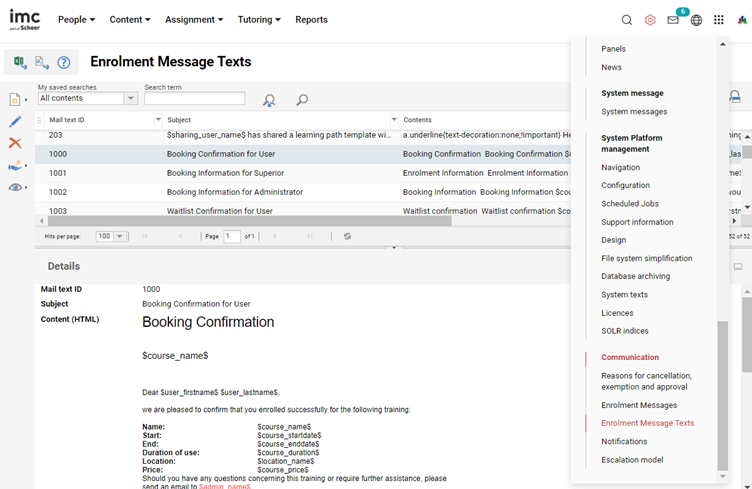Click the pencil edit icon
752x489 pixels.
pyautogui.click(x=15, y=121)
